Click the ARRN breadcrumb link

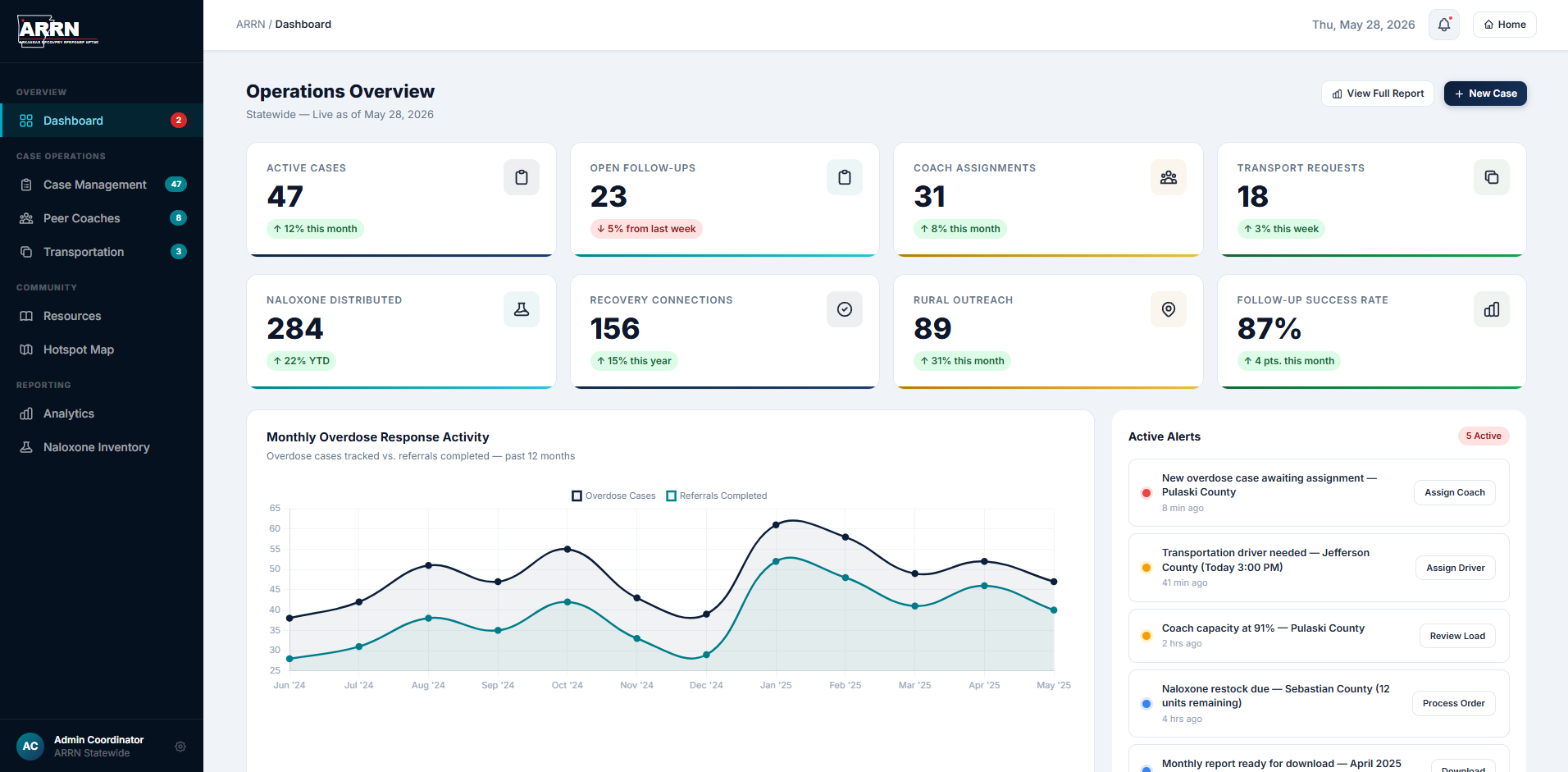250,25
